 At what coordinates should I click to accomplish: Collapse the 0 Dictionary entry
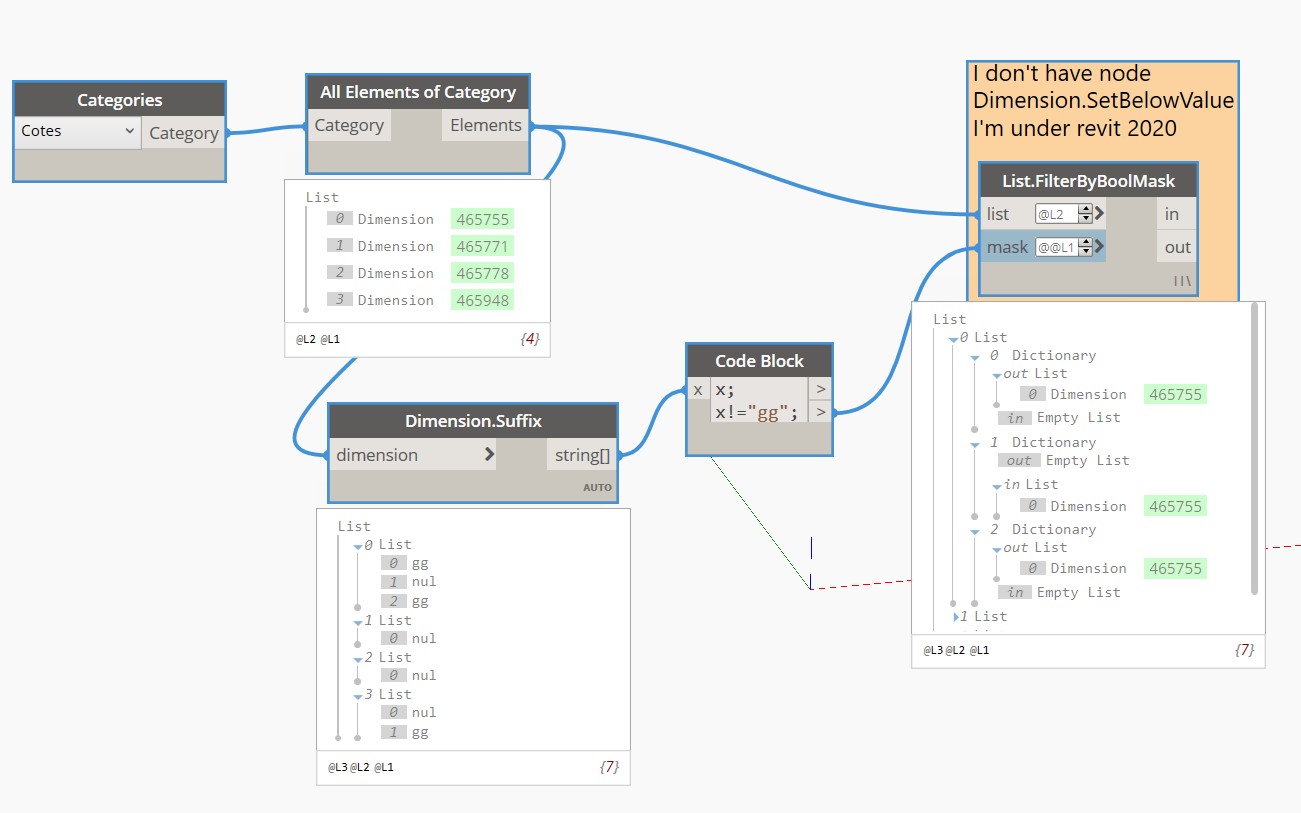(975, 356)
